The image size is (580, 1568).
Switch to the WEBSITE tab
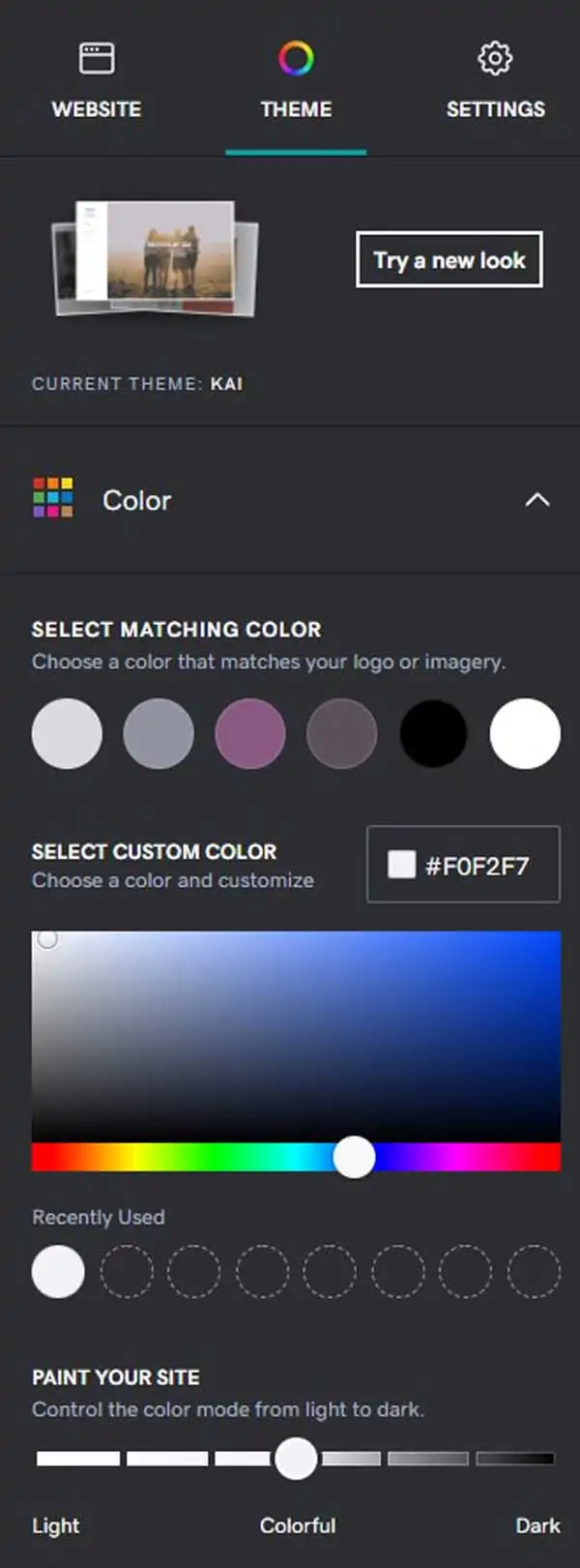(97, 81)
